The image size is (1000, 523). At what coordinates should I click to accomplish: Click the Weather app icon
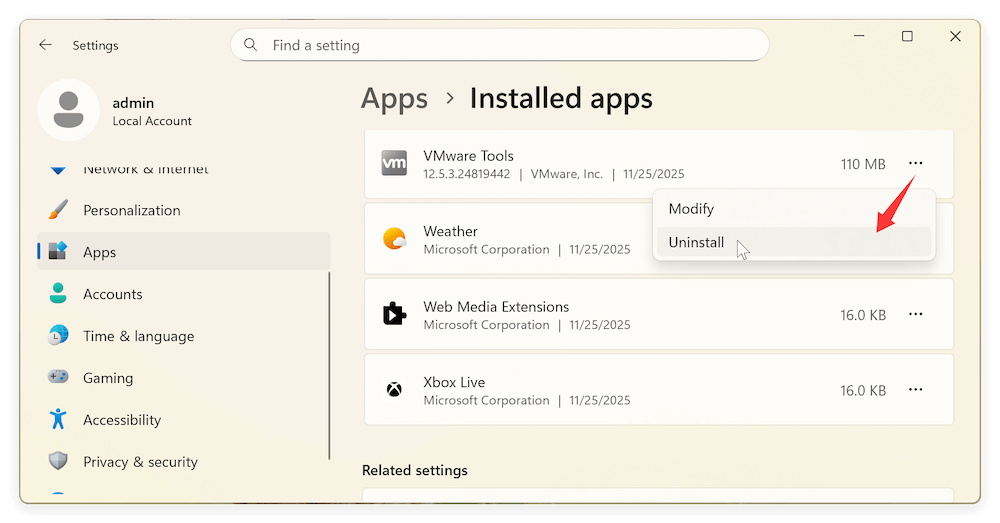[x=394, y=239]
